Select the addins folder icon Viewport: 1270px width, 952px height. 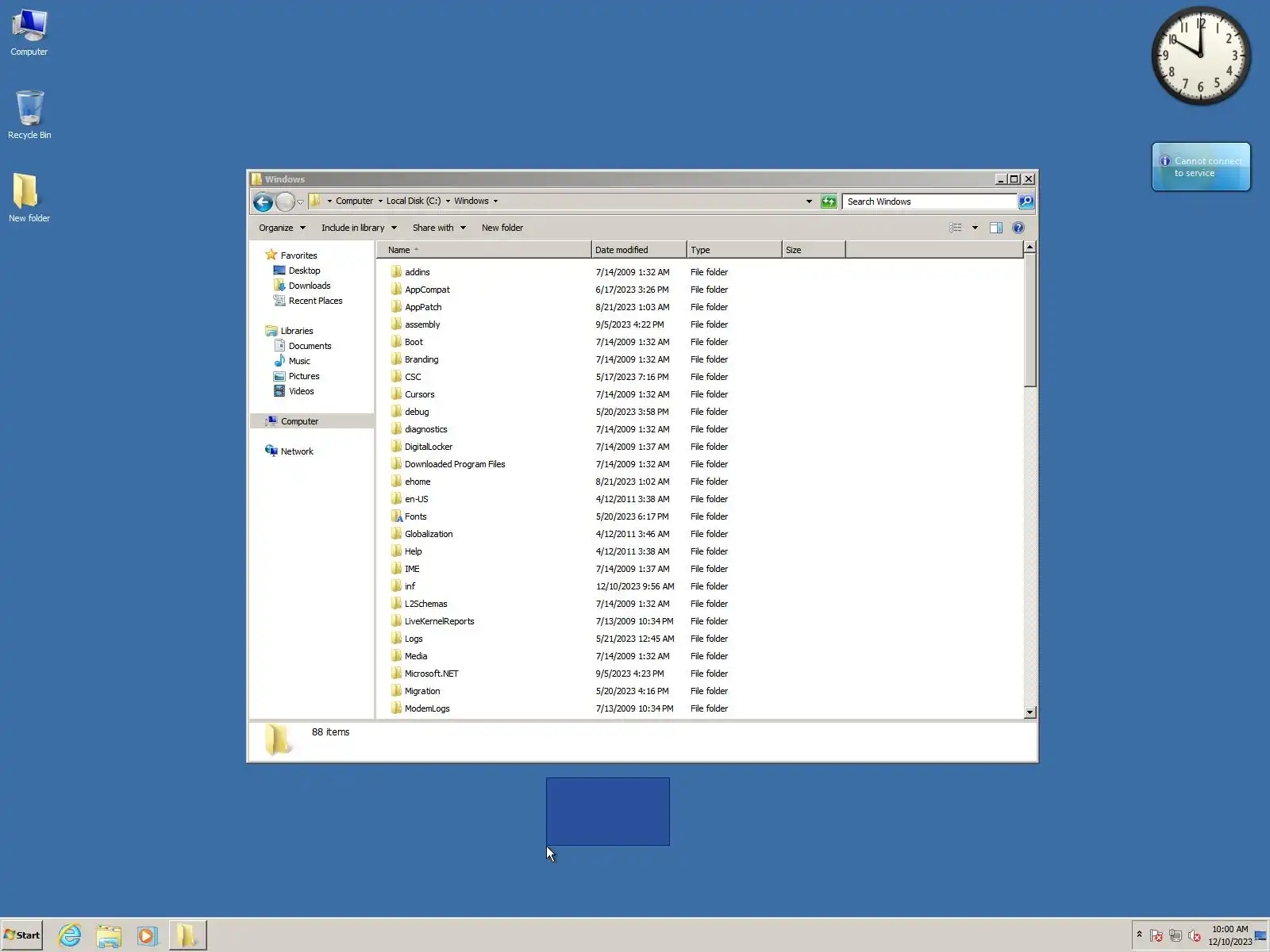click(x=396, y=272)
